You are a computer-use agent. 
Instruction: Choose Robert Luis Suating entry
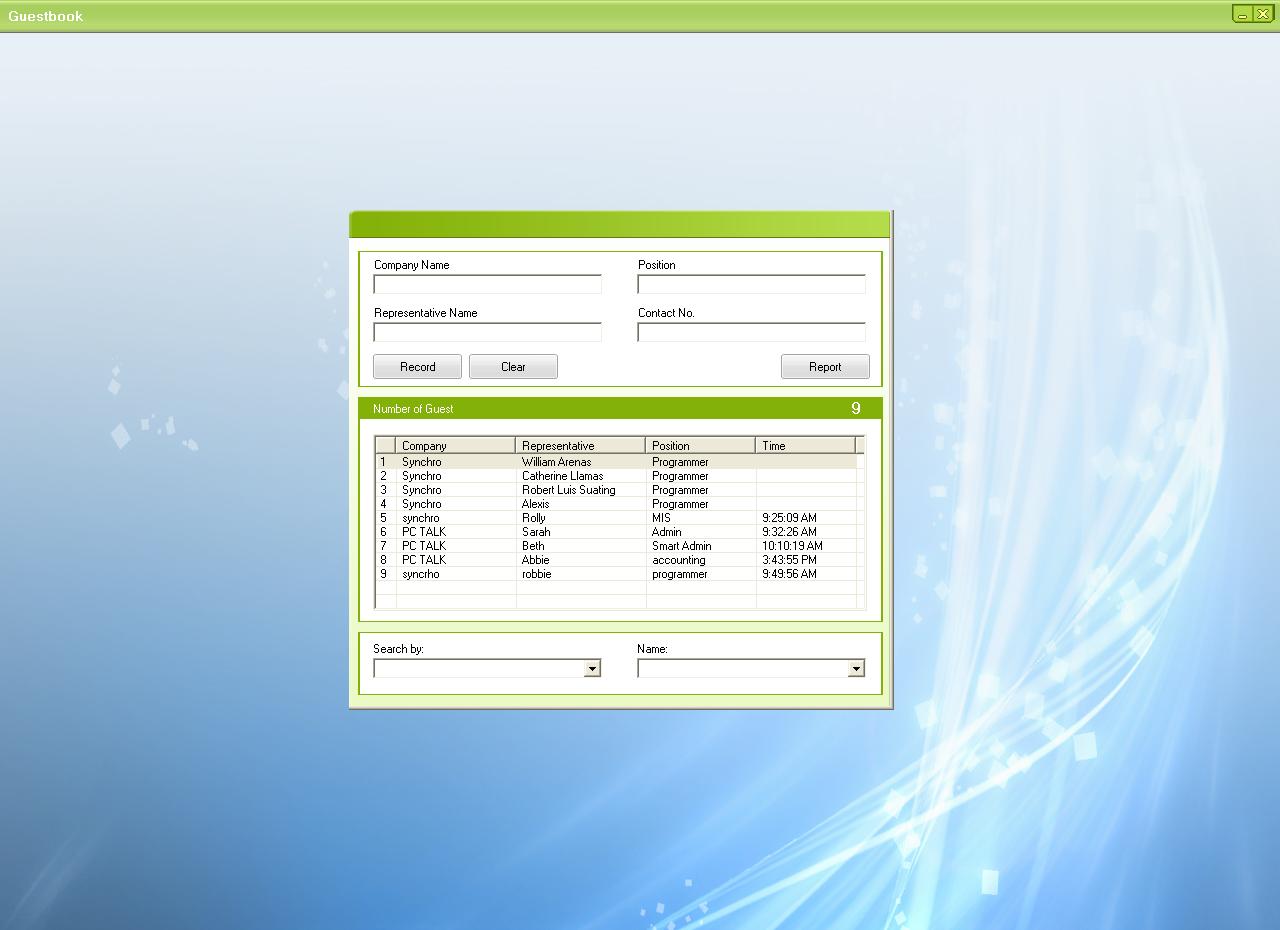pos(568,490)
